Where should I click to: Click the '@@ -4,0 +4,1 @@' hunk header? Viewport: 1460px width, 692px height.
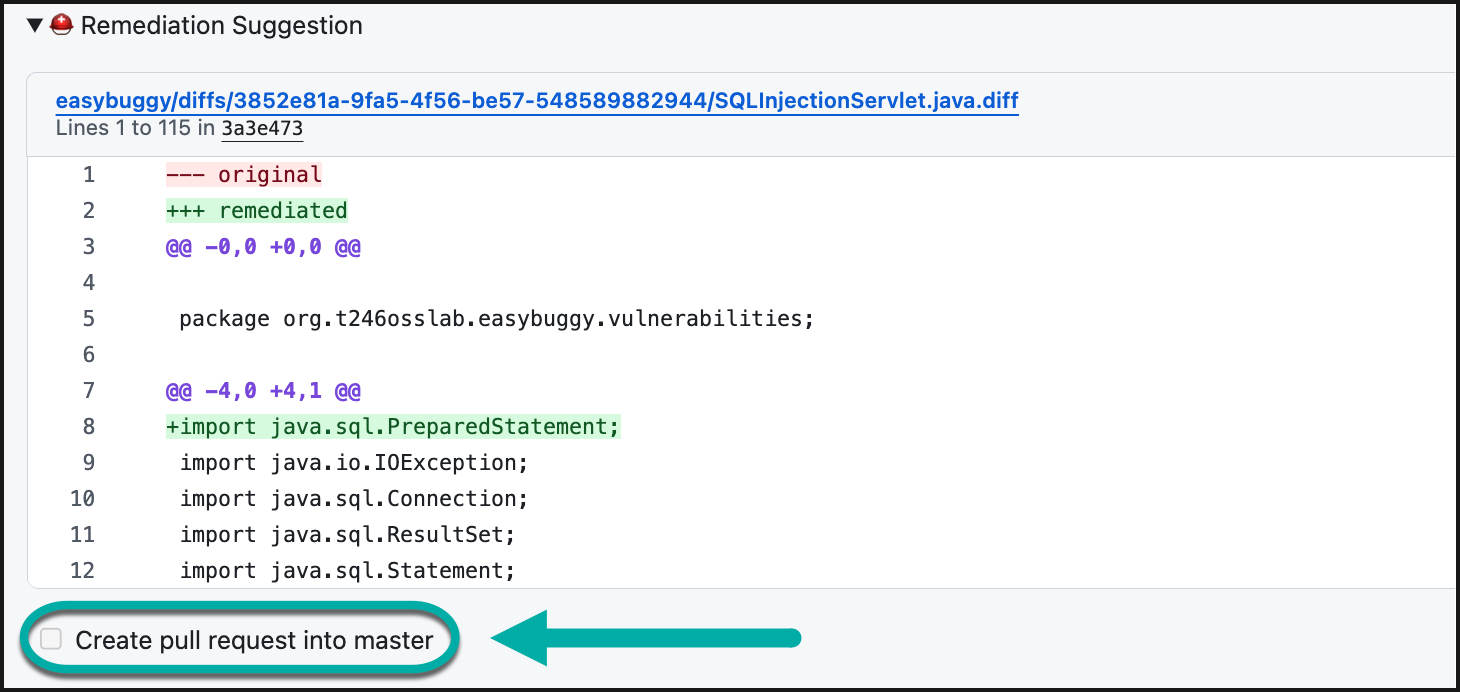(263, 391)
